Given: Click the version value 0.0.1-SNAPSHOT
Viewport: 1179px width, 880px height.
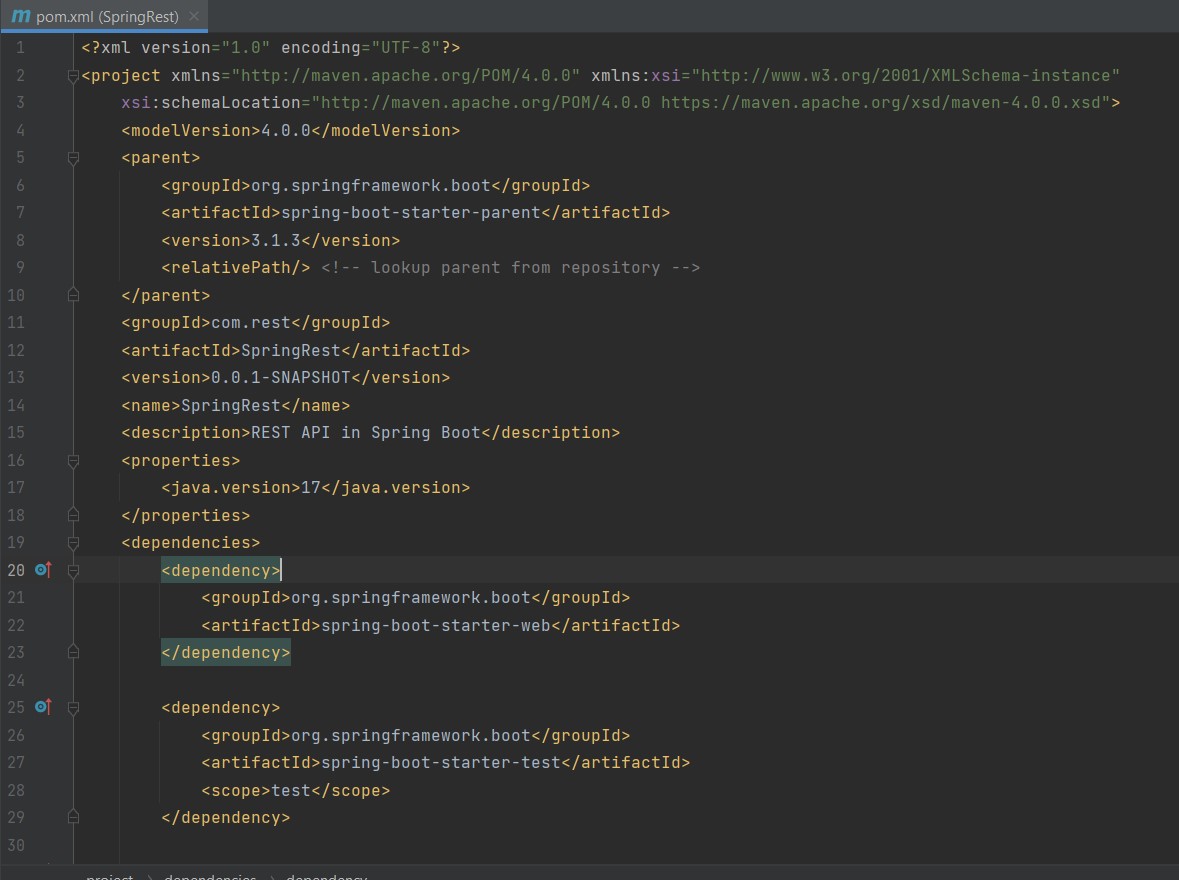Looking at the screenshot, I should click(281, 378).
